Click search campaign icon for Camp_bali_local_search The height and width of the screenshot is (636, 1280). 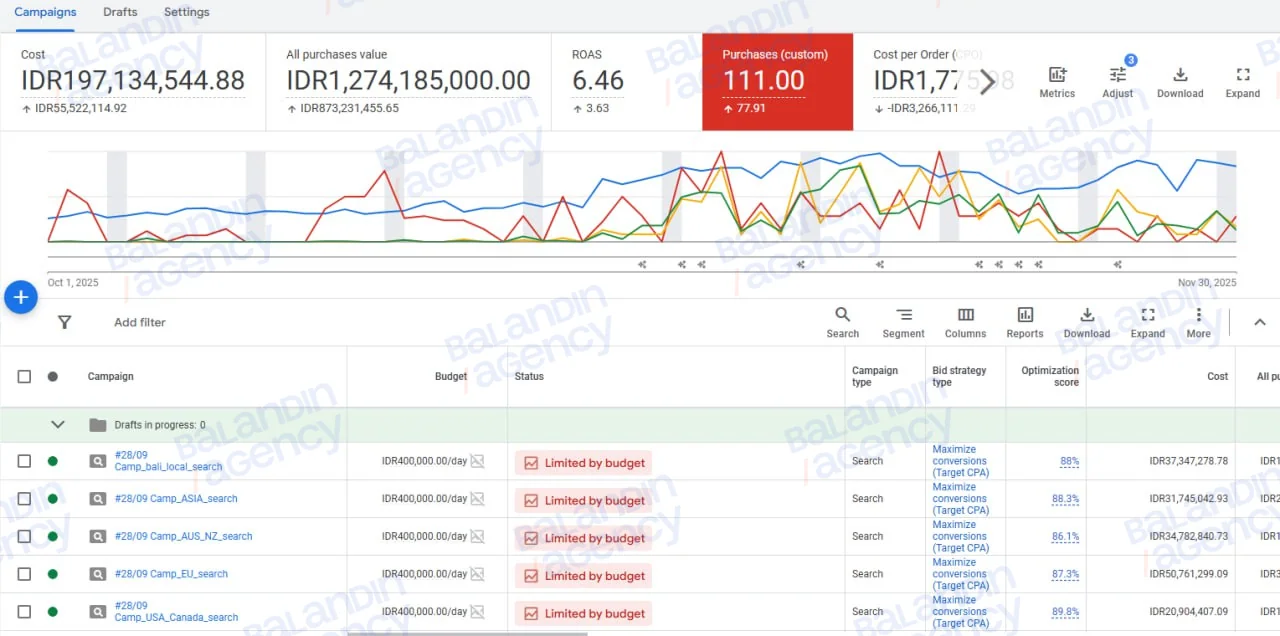tap(98, 461)
